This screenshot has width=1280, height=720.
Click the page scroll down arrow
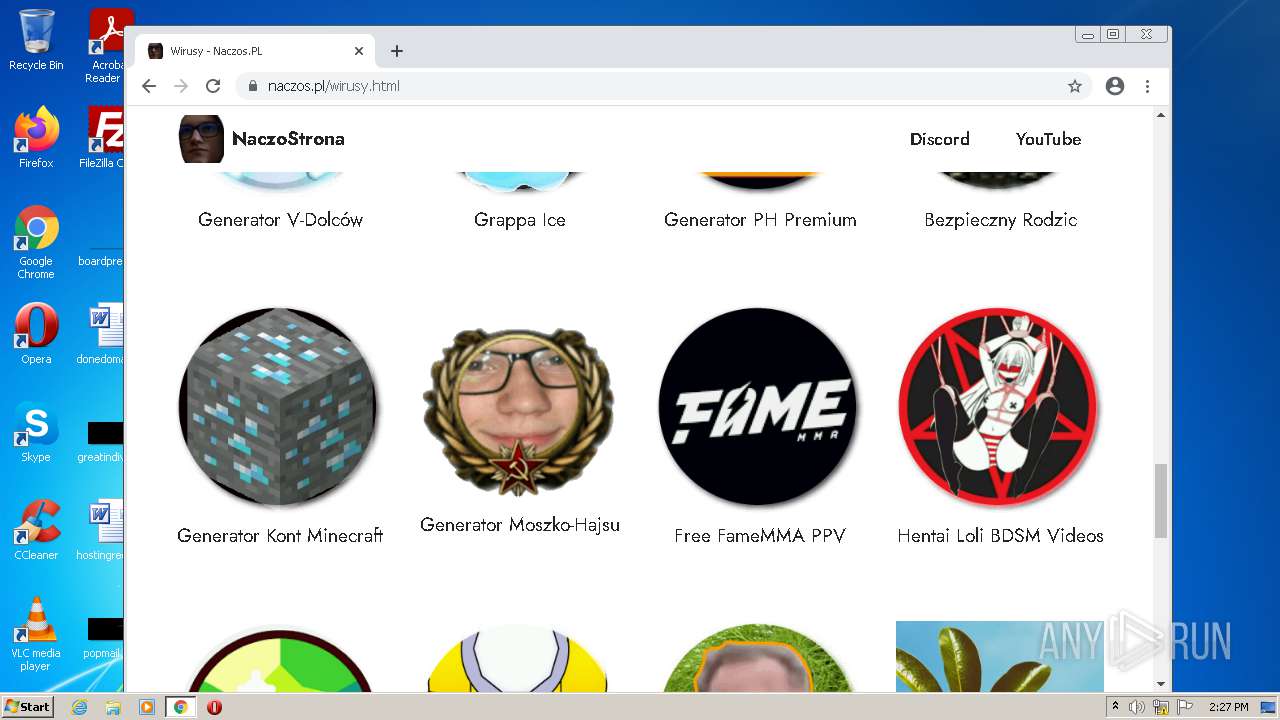tap(1161, 684)
